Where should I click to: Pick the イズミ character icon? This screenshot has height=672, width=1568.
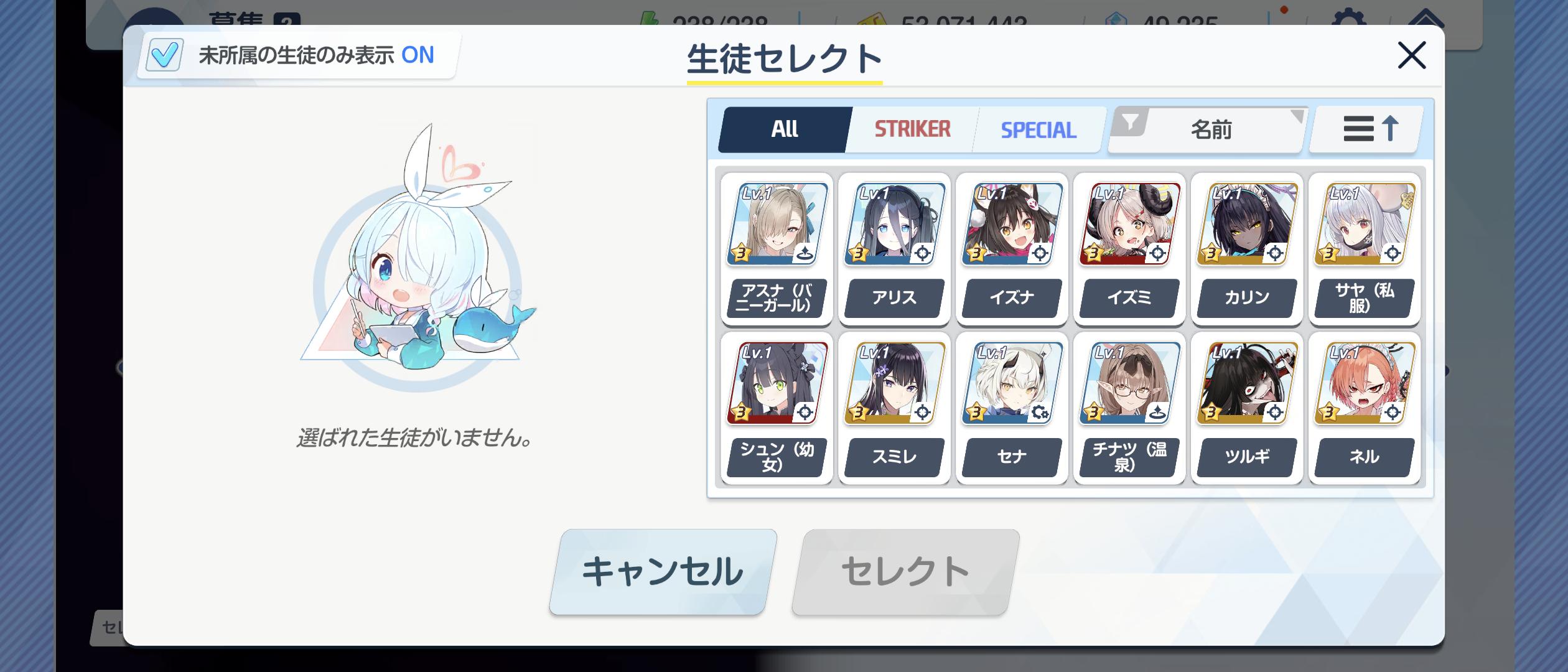click(1129, 224)
